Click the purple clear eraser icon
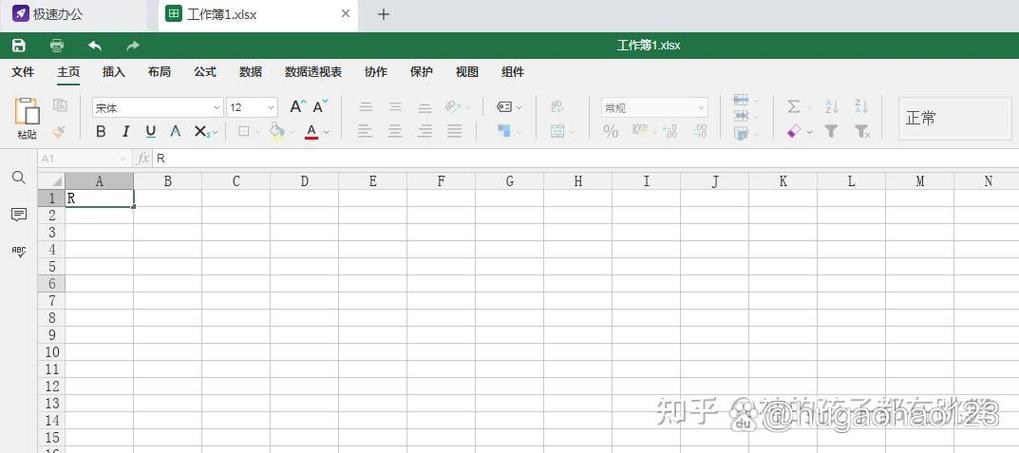This screenshot has width=1019, height=453. pyautogui.click(x=793, y=131)
